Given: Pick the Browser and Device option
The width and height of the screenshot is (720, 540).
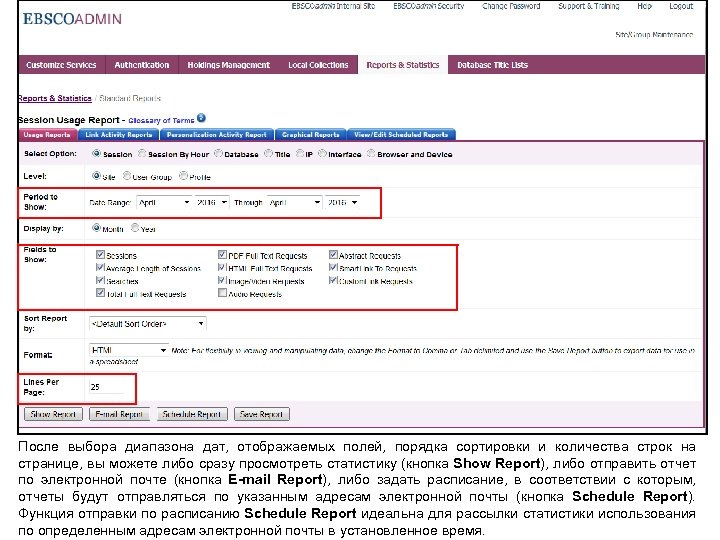Looking at the screenshot, I should [371, 153].
